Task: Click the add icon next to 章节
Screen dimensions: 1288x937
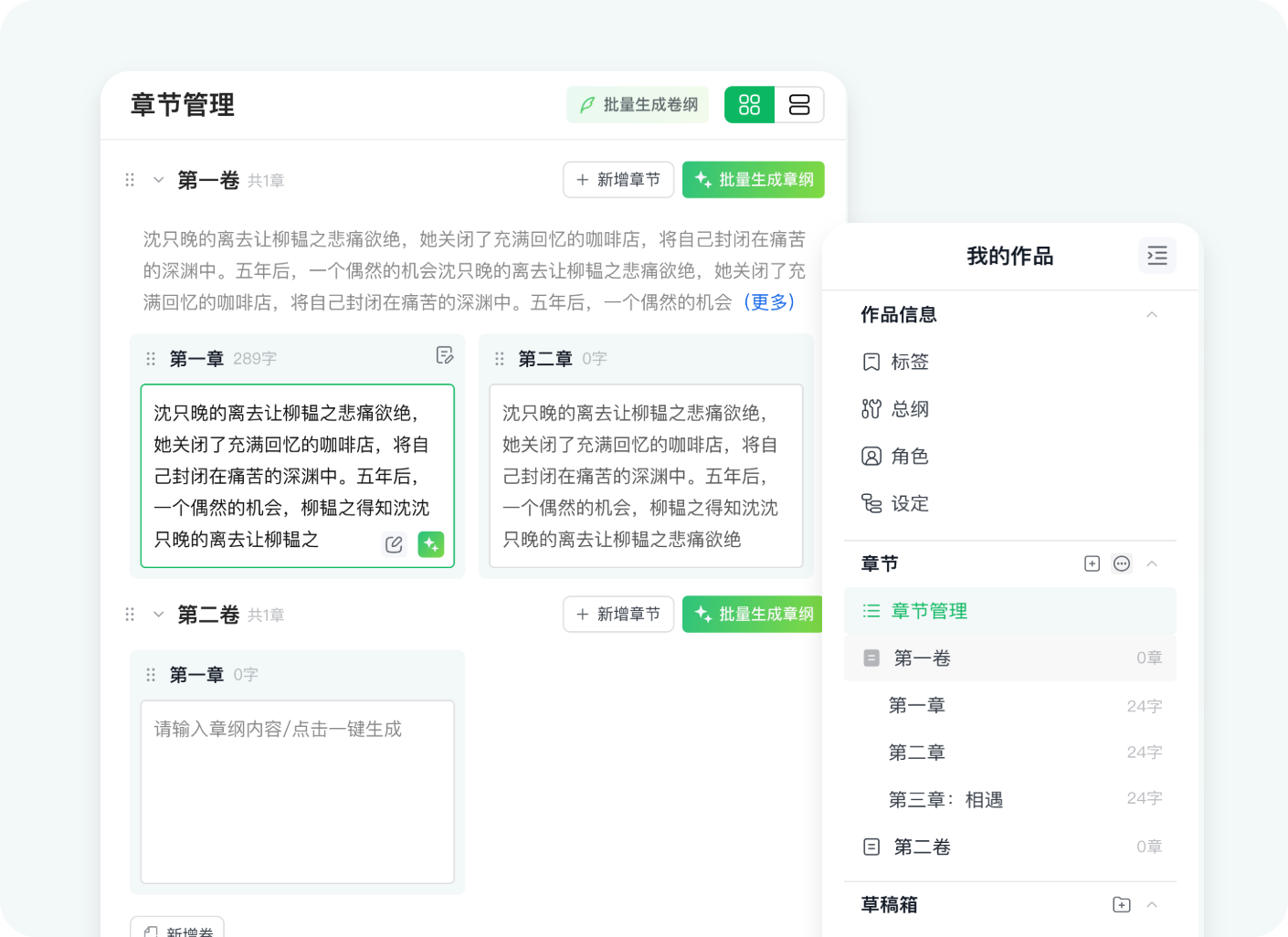Action: tap(1092, 563)
